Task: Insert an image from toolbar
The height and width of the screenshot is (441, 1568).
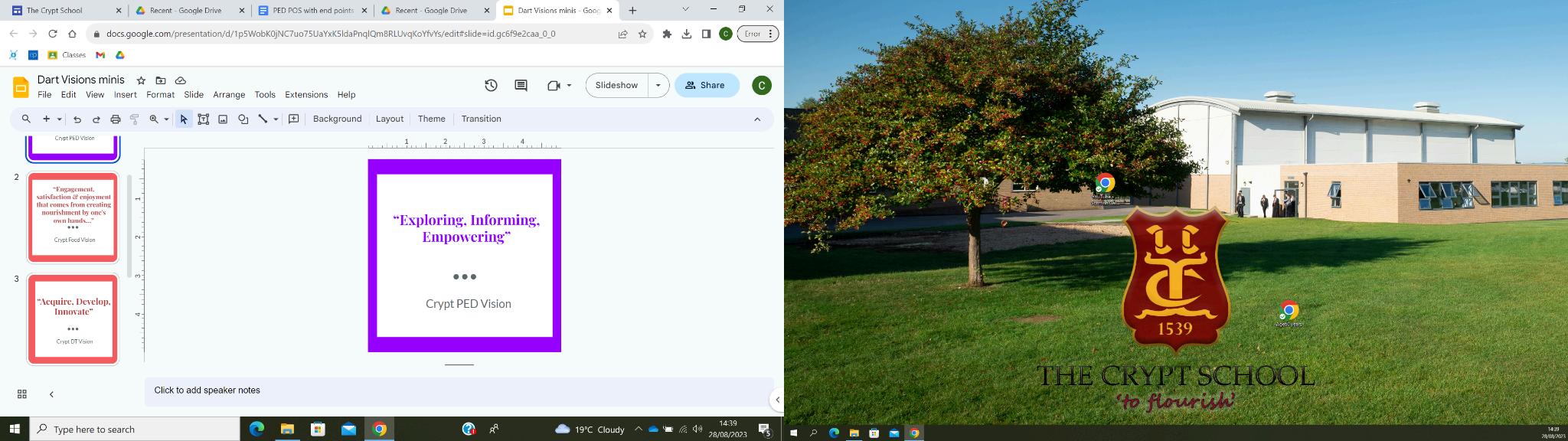Action: 223,119
